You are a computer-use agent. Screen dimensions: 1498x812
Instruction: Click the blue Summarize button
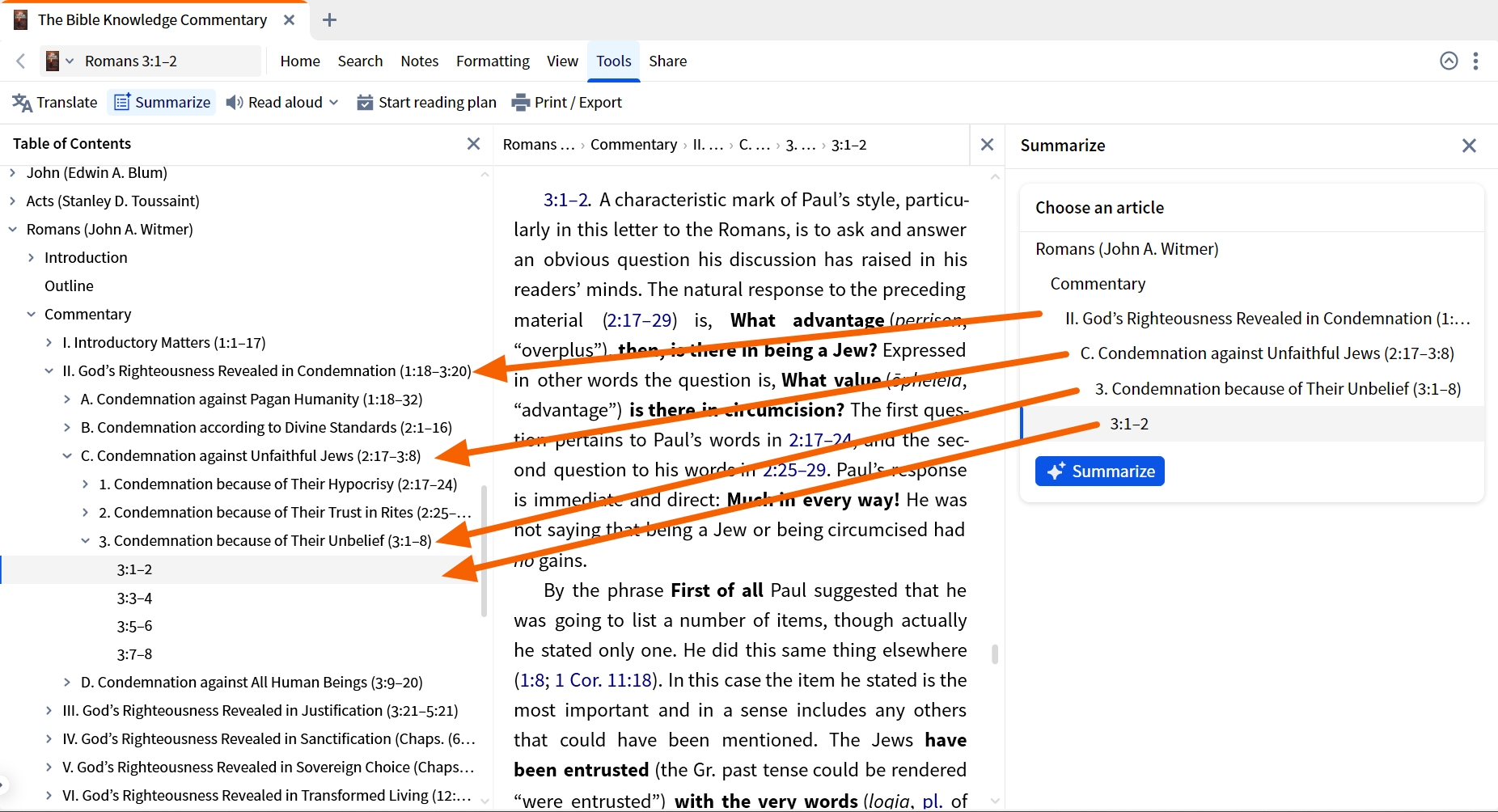point(1100,472)
